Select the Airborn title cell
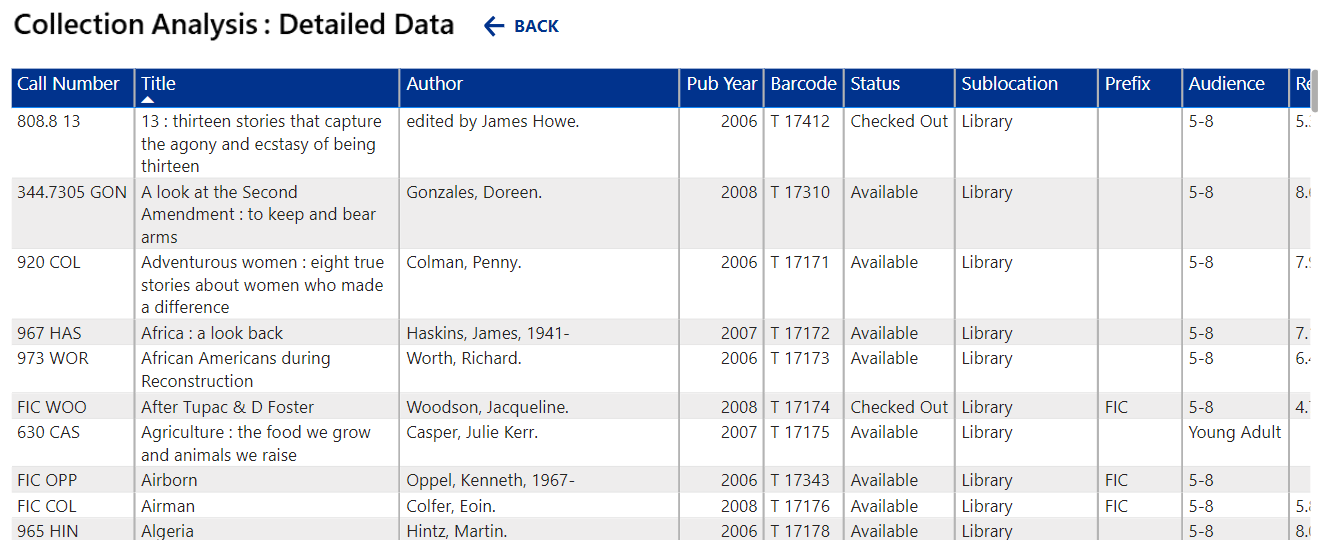Screen dimensions: 1328x540 pos(169,480)
